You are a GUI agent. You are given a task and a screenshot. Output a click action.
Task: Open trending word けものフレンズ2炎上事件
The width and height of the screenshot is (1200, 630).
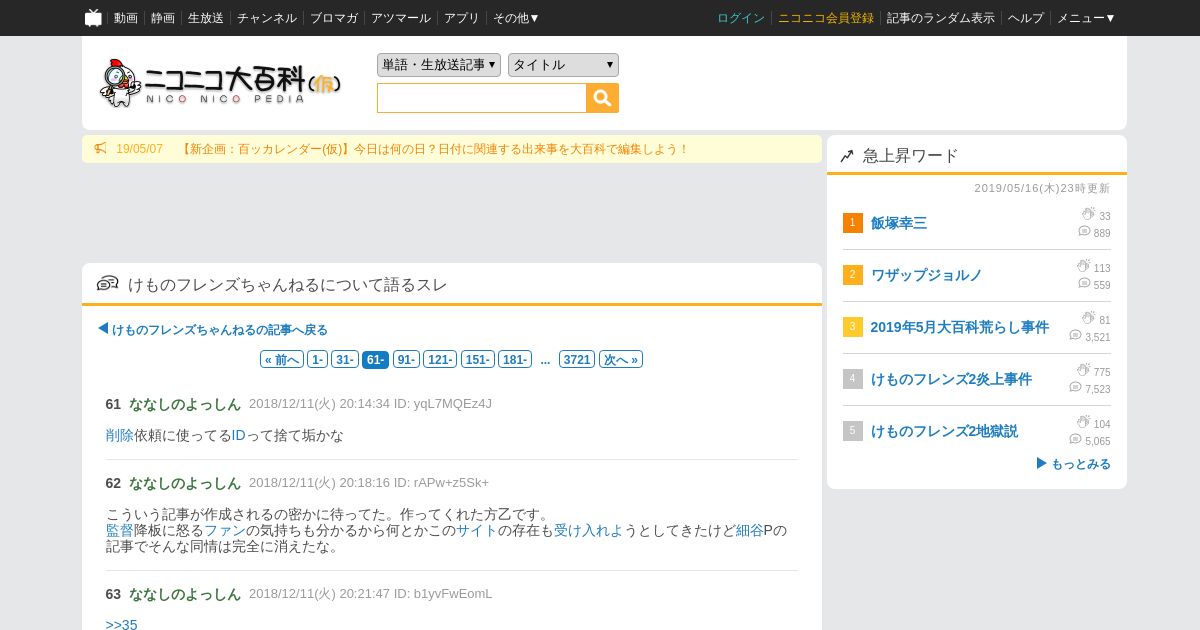tap(951, 379)
